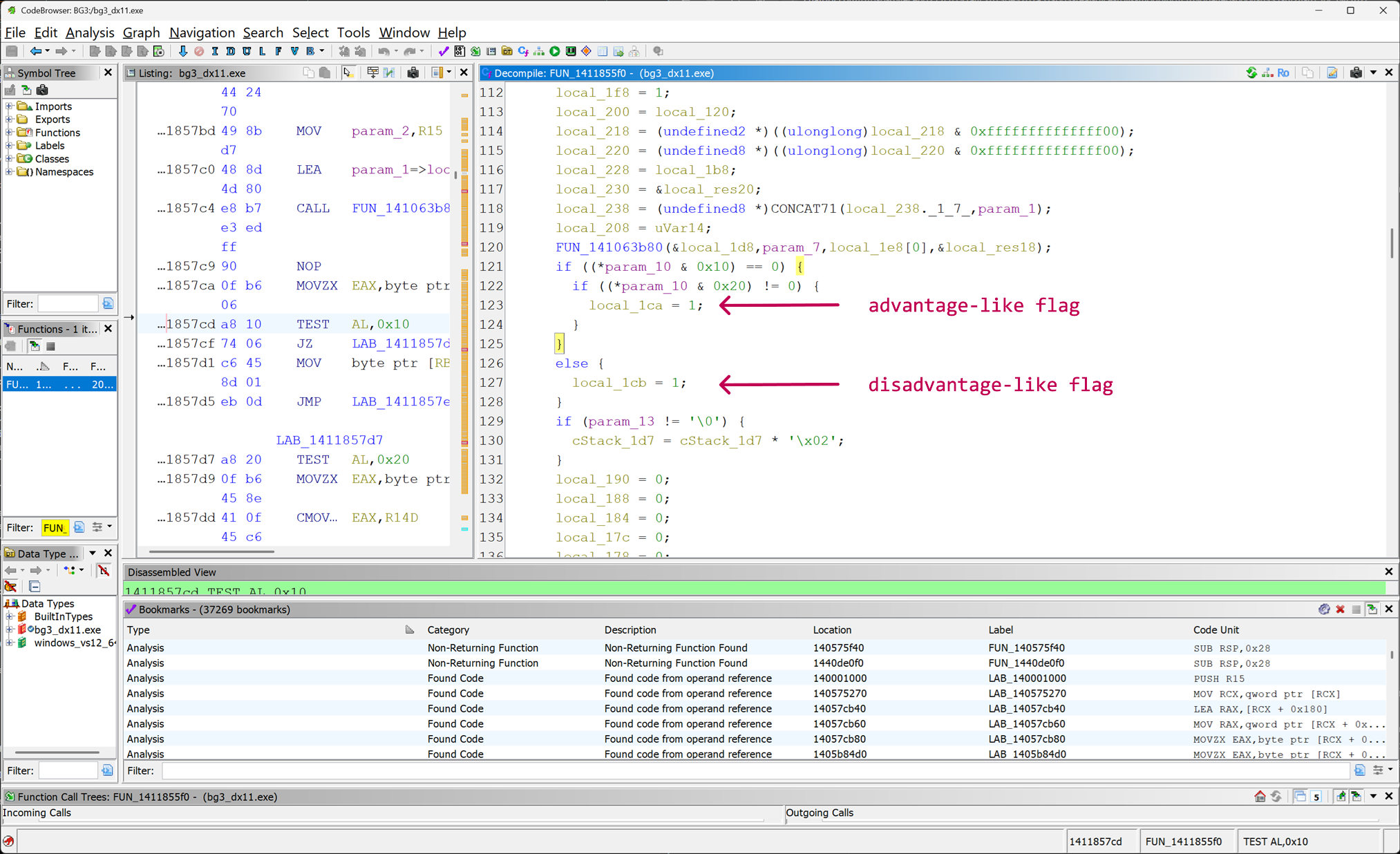Select bookmark row at location 140575270
Screen dimensions: 1400x854
[x=755, y=693]
